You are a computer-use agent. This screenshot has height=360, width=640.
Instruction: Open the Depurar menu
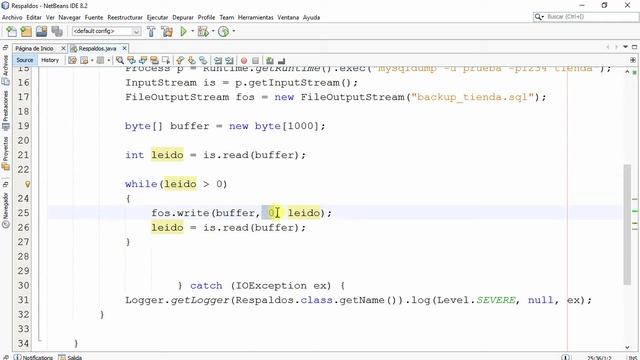[183, 17]
